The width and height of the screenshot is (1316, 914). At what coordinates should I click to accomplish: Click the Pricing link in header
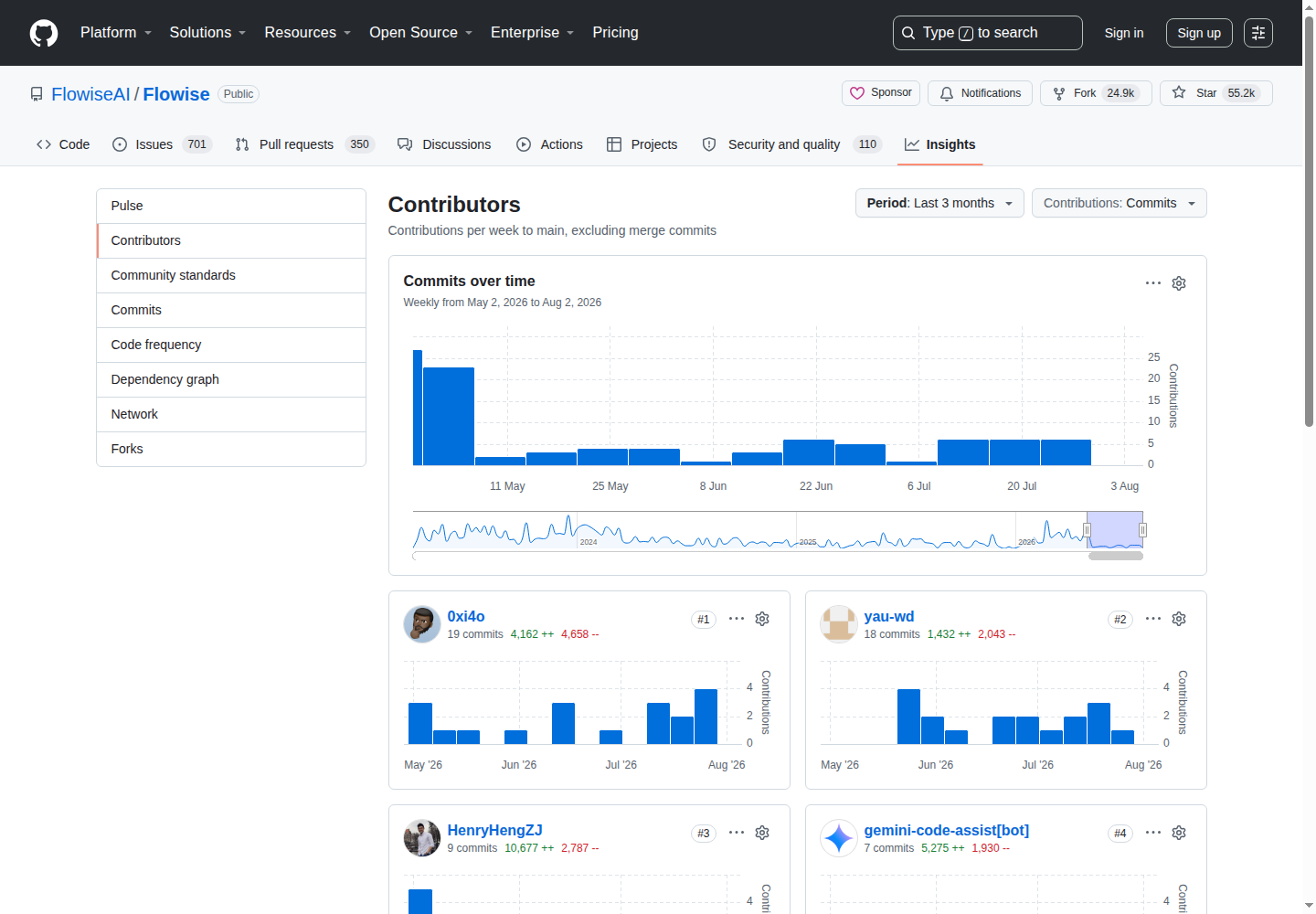[x=615, y=33]
